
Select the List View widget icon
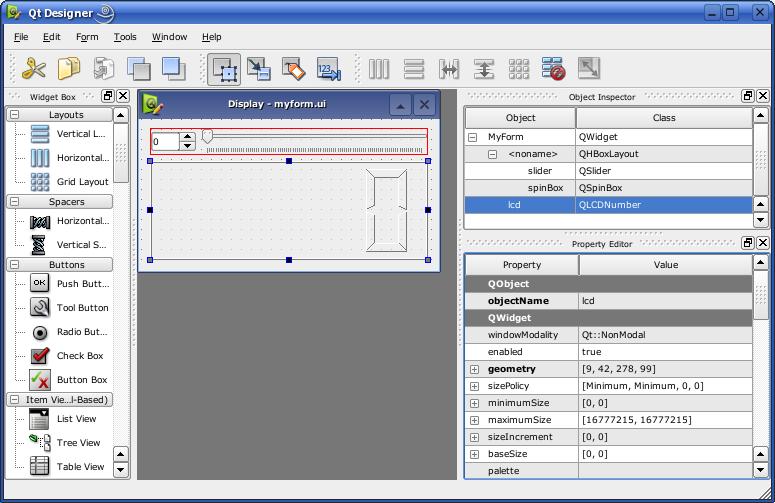[x=39, y=419]
